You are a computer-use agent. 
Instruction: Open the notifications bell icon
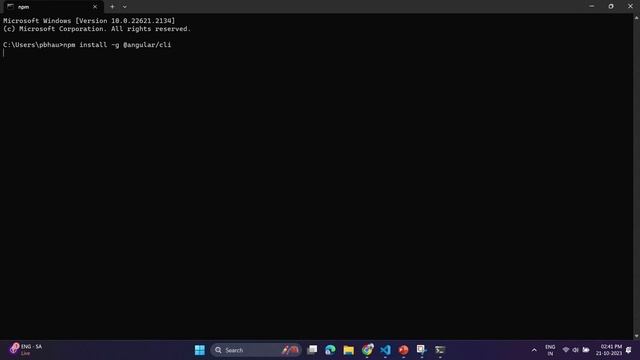point(629,350)
